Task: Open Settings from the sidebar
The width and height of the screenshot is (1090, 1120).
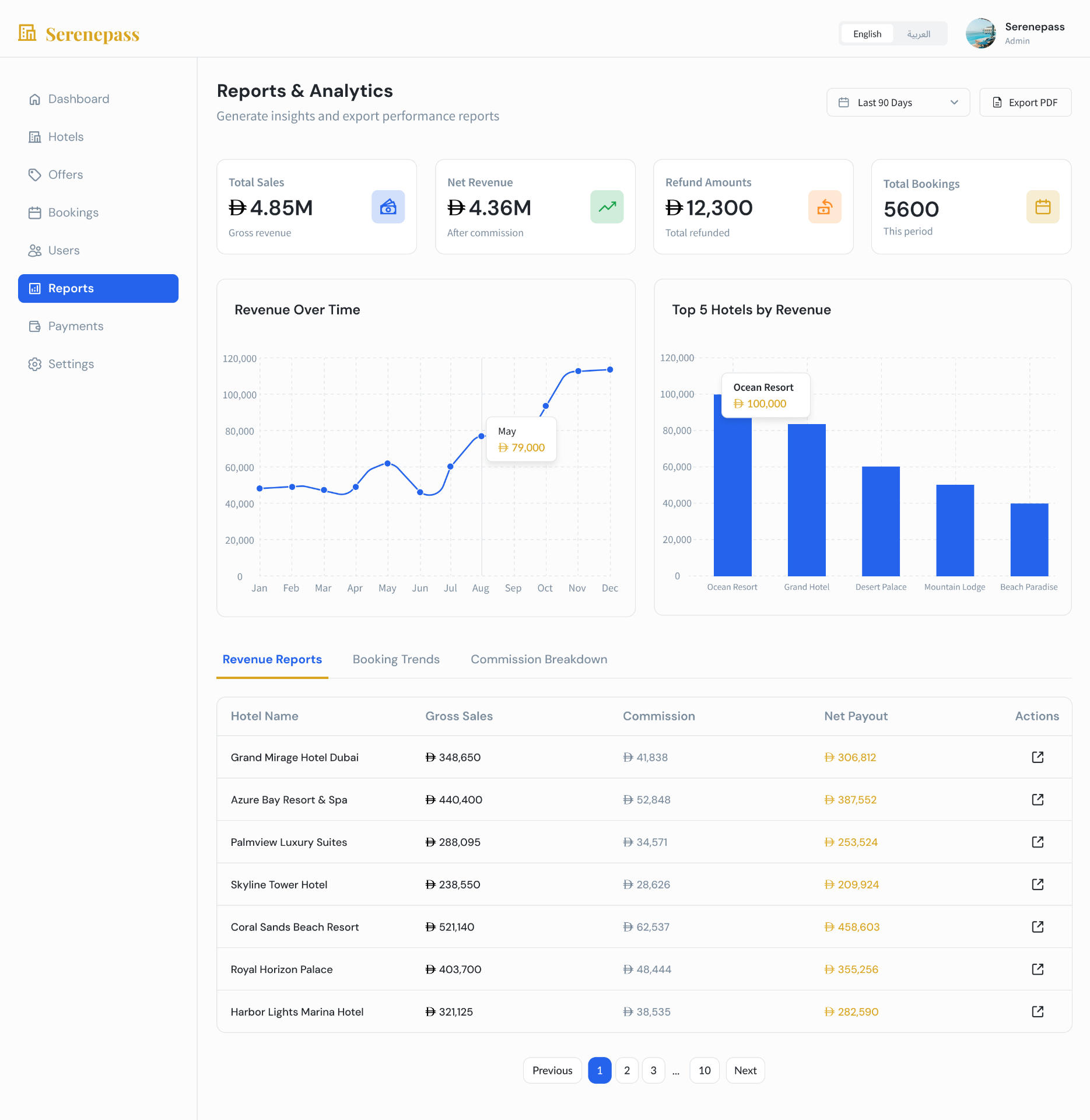Action: coord(98,365)
